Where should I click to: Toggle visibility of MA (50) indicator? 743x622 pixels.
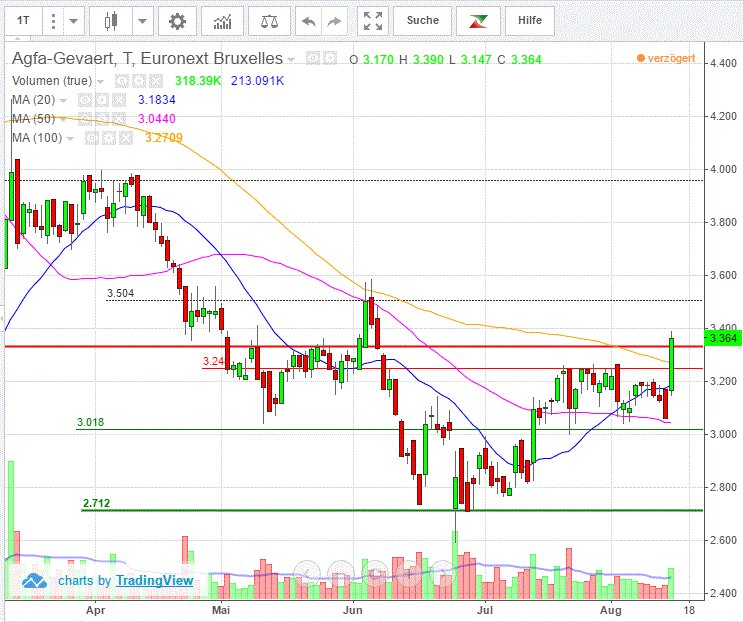tap(85, 119)
